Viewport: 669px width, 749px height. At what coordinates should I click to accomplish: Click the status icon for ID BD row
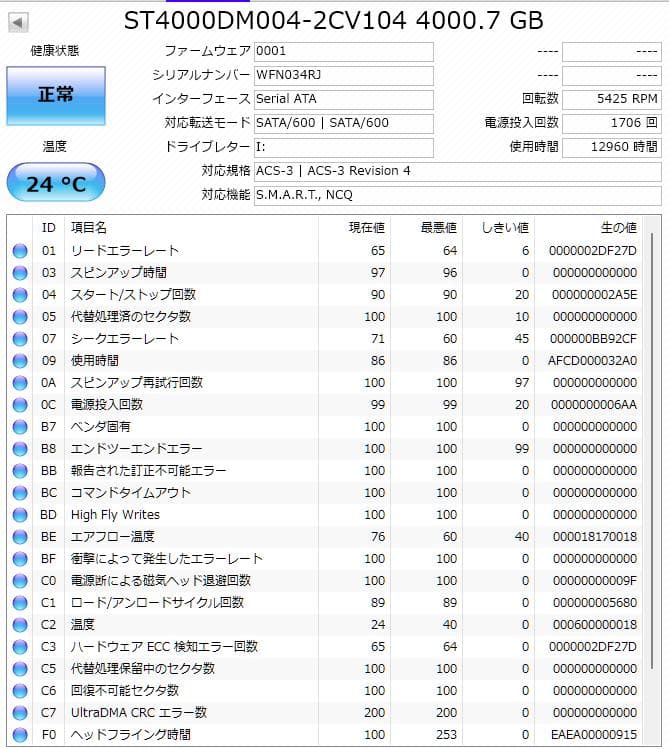pos(20,514)
